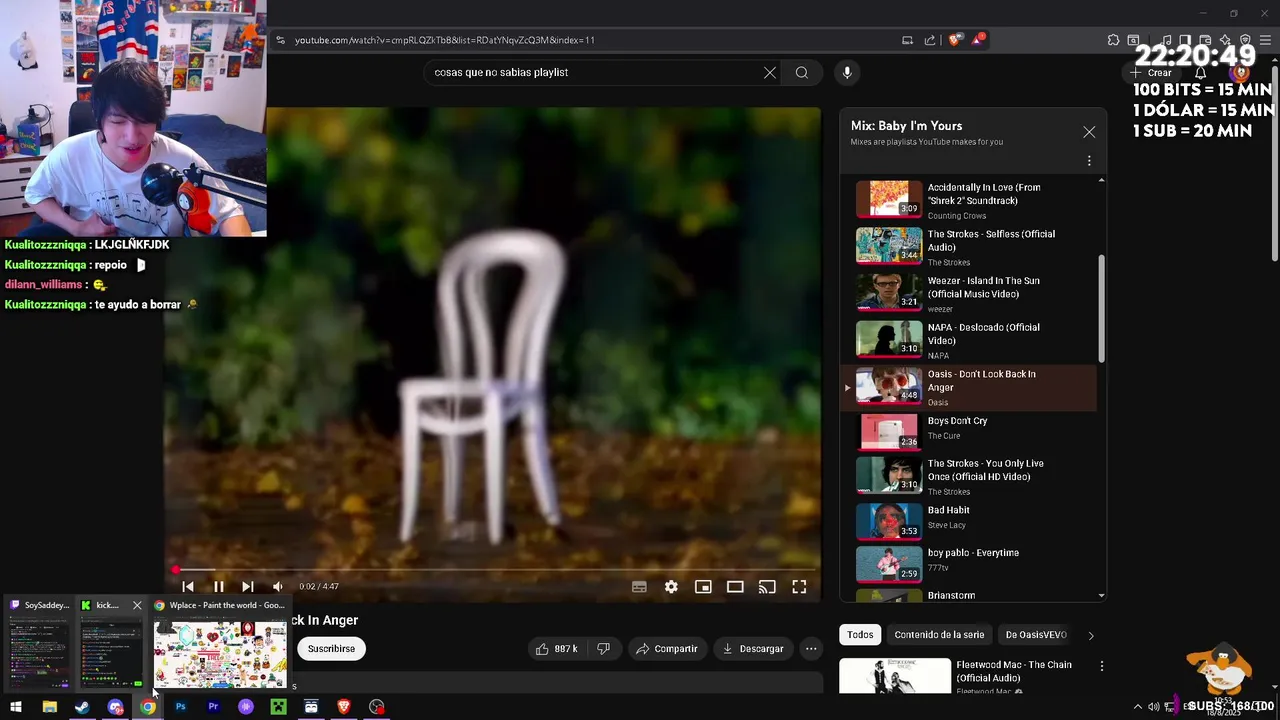1280x720 pixels.
Task: Open Premiere Pro from taskbar
Action: pos(213,707)
